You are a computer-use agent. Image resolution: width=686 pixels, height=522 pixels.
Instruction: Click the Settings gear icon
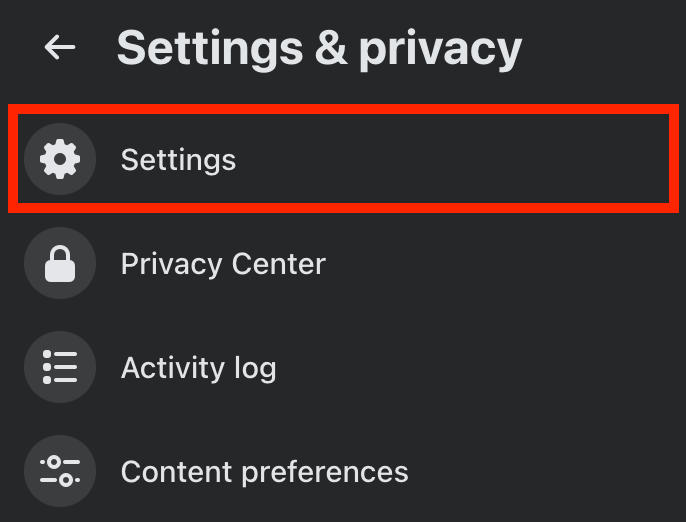[x=60, y=159]
